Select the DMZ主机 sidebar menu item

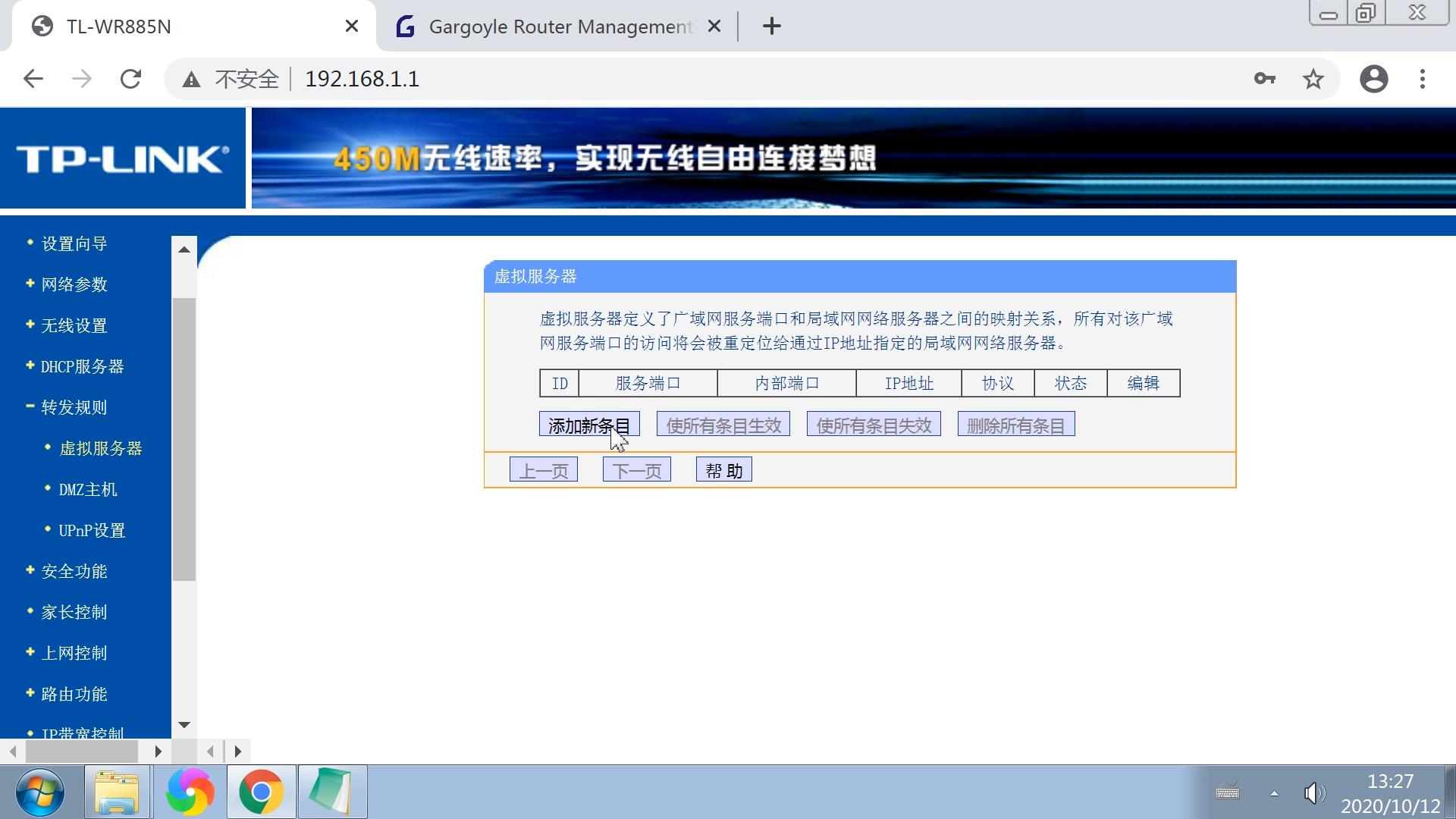point(88,489)
